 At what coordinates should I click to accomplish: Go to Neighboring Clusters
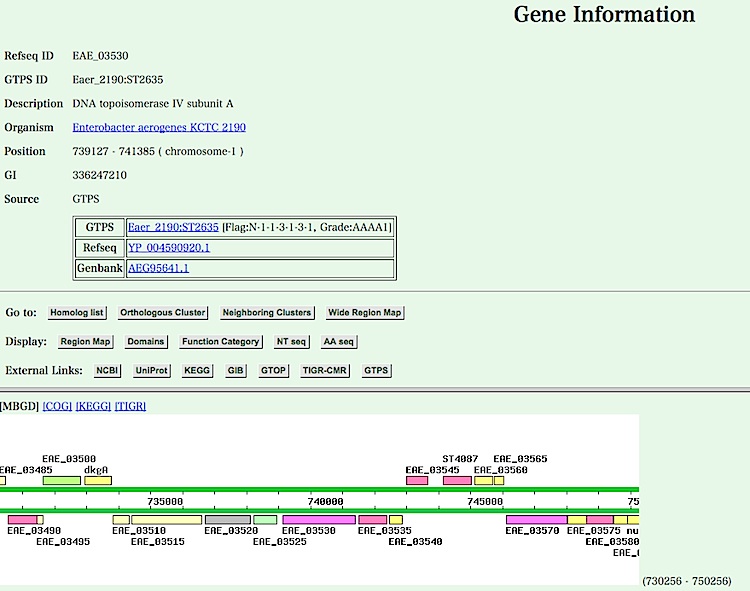coord(267,313)
